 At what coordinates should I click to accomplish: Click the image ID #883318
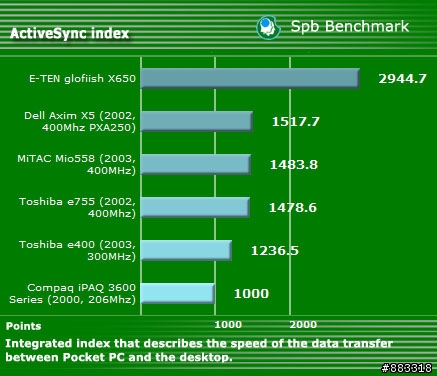pos(407,368)
